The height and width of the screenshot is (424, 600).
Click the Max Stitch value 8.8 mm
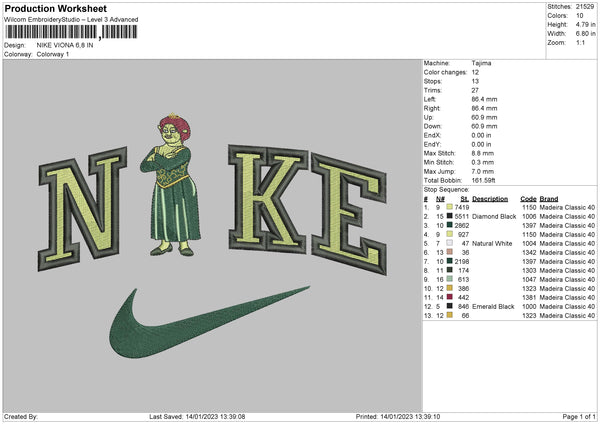483,153
